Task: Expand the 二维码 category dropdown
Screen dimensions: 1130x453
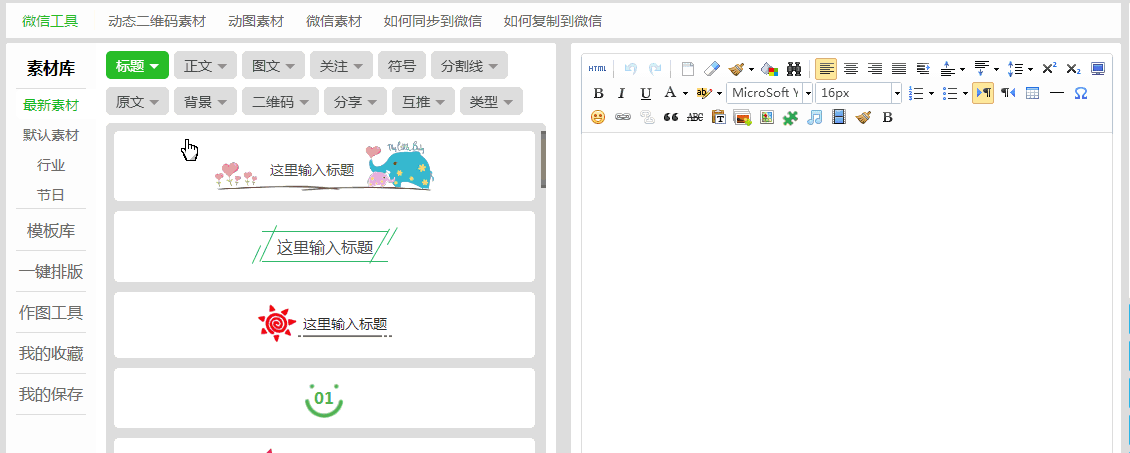Action: point(280,102)
